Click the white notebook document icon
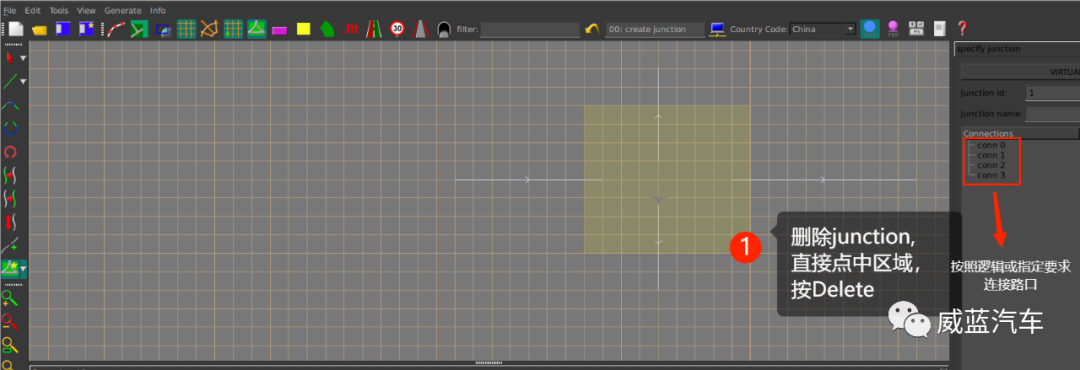Screen dimensions: 1080x370 [x=939, y=29]
